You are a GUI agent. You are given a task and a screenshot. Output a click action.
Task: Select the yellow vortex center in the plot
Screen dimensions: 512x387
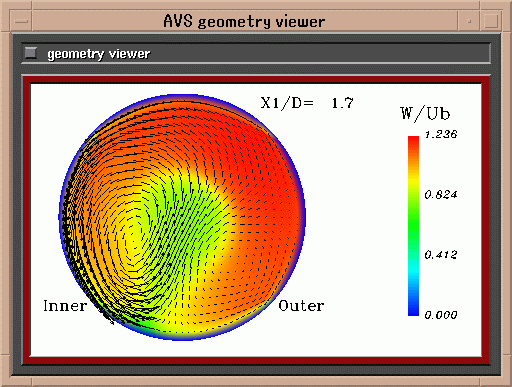(x=132, y=238)
